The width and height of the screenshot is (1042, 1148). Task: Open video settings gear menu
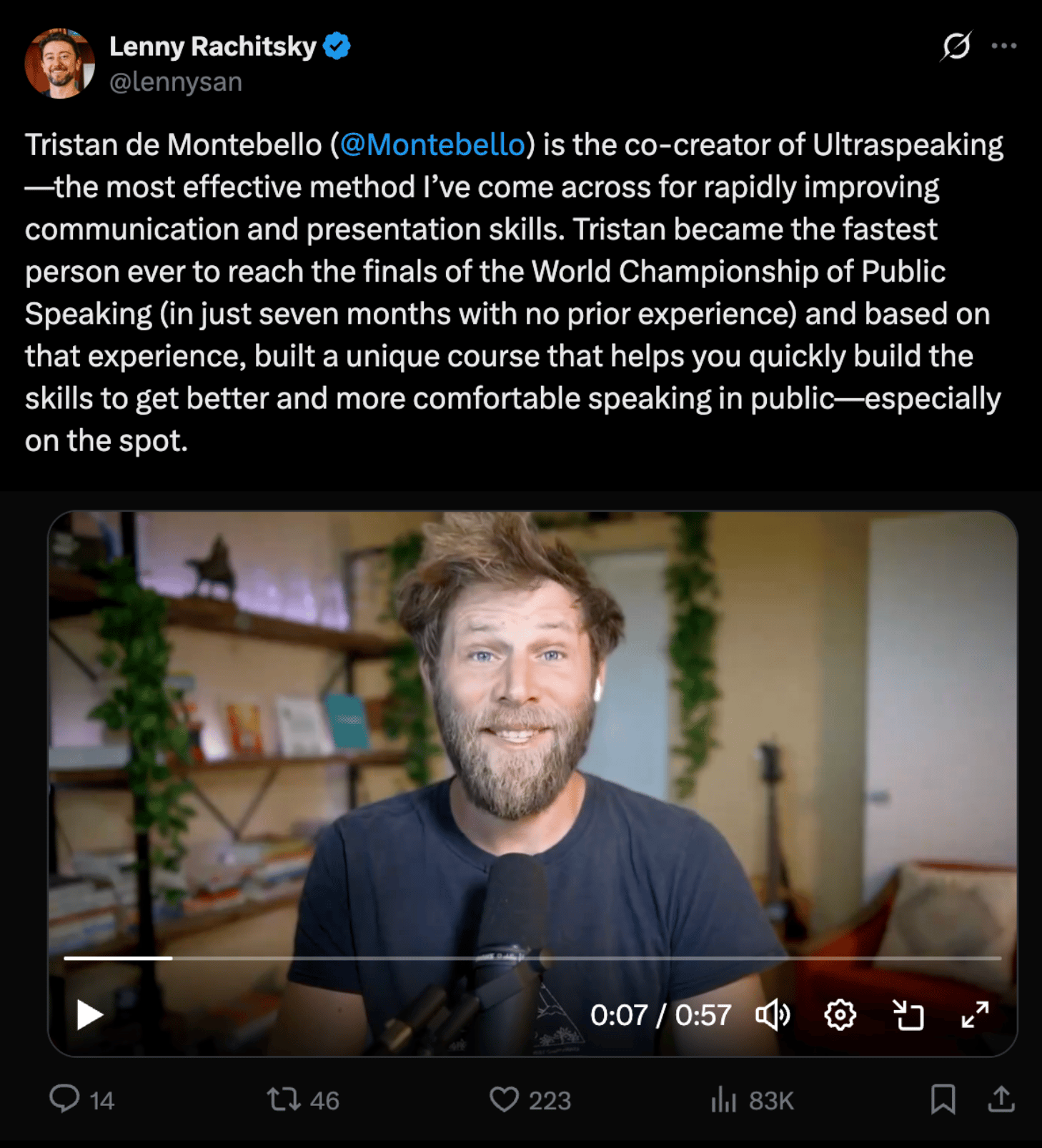click(x=840, y=1014)
